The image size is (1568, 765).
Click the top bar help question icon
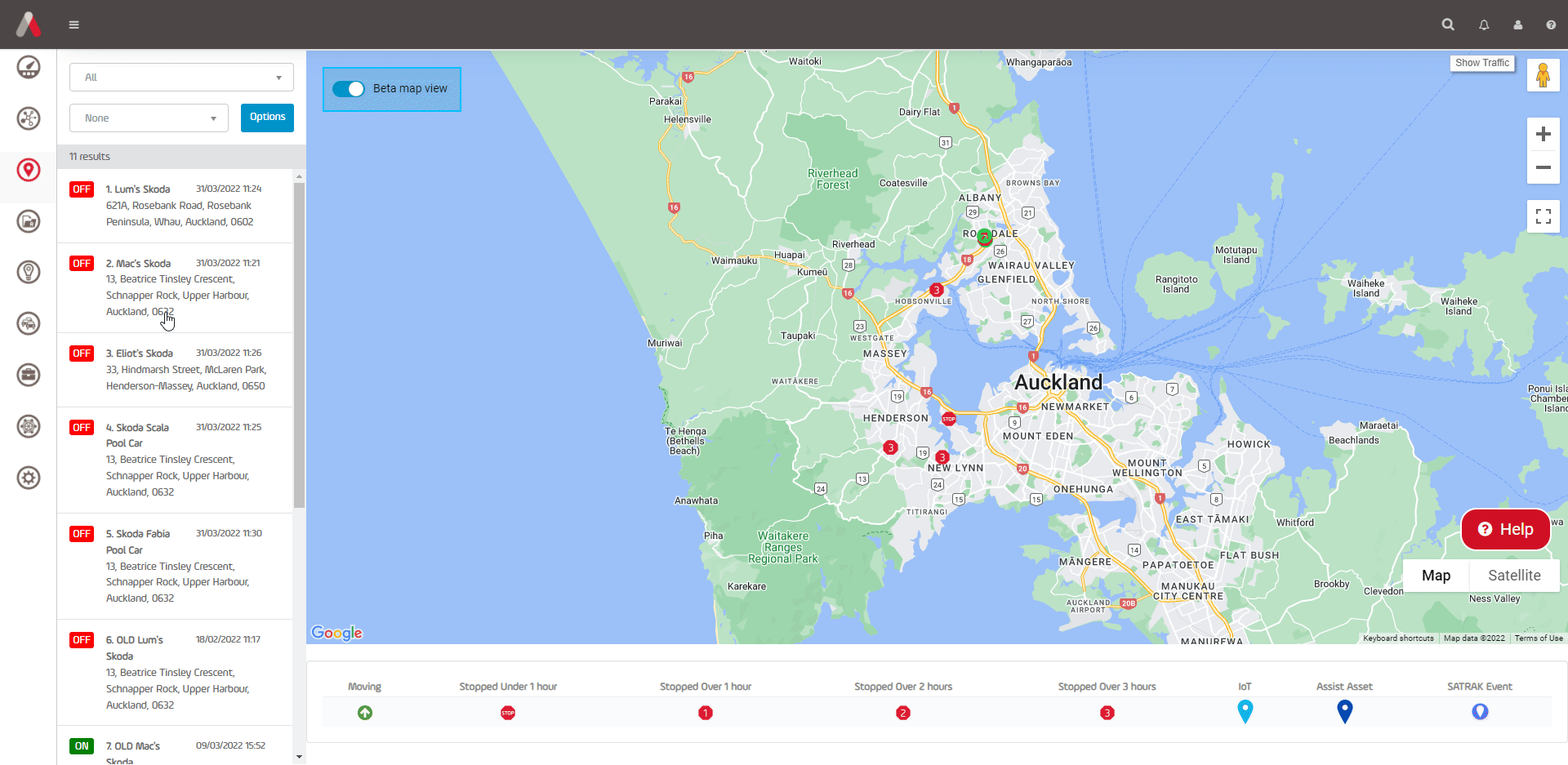(1551, 25)
